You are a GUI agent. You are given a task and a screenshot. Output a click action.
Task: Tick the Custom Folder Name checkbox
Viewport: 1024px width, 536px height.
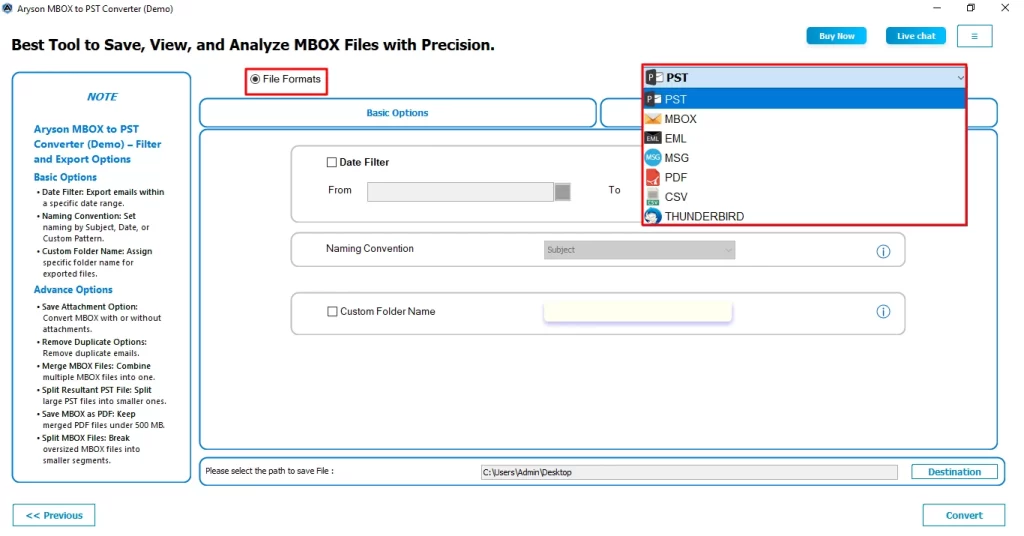332,311
